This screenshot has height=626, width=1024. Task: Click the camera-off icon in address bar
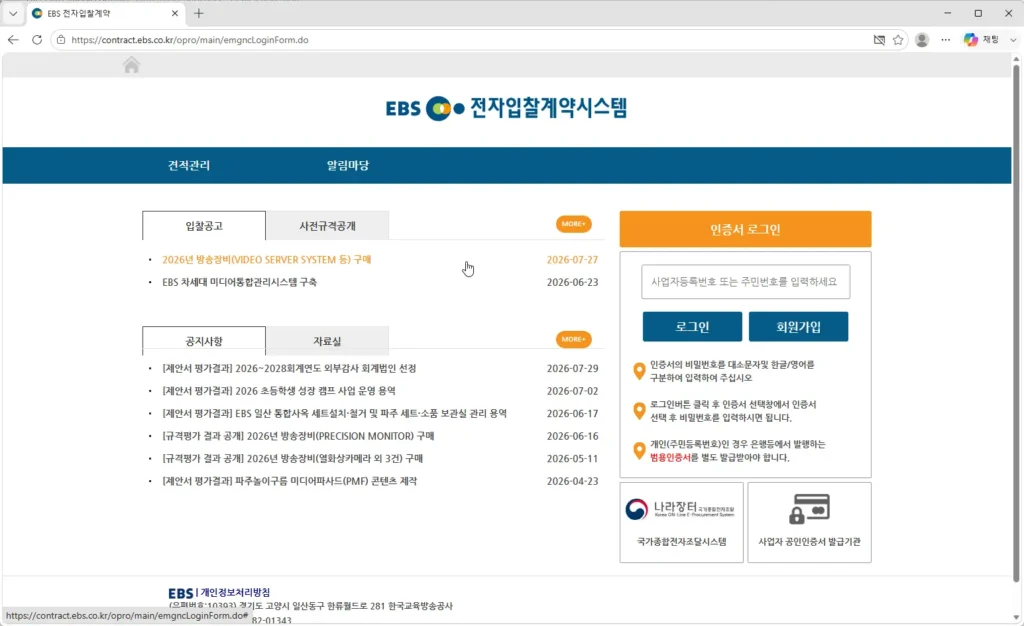click(x=879, y=40)
